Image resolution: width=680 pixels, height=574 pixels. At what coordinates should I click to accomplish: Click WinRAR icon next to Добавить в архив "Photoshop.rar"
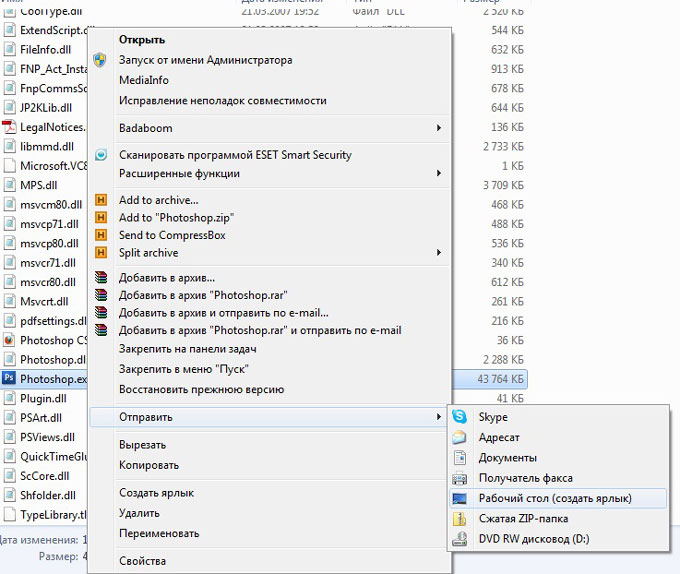(101, 295)
